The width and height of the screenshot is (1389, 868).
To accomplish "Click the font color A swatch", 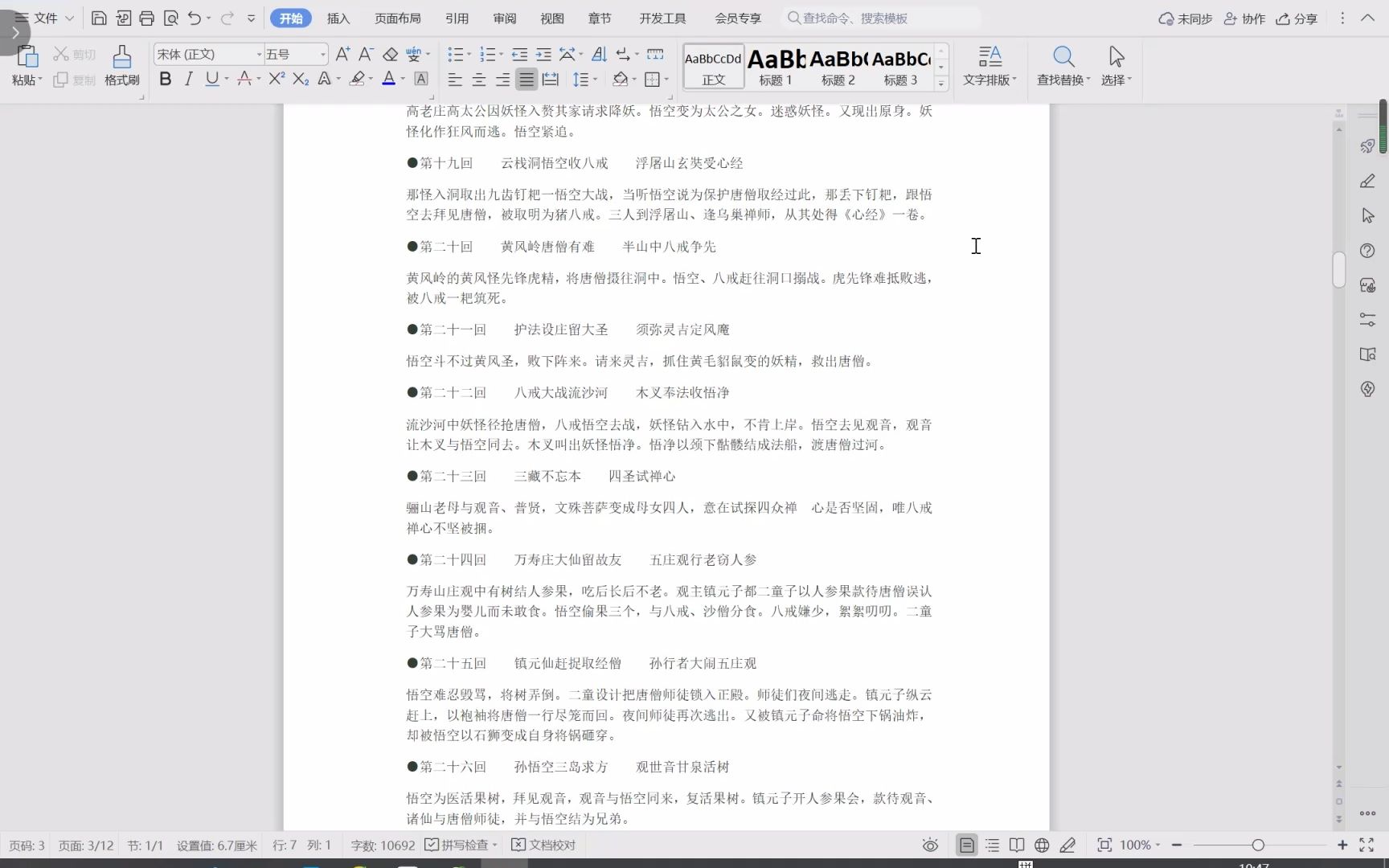I will click(x=388, y=78).
